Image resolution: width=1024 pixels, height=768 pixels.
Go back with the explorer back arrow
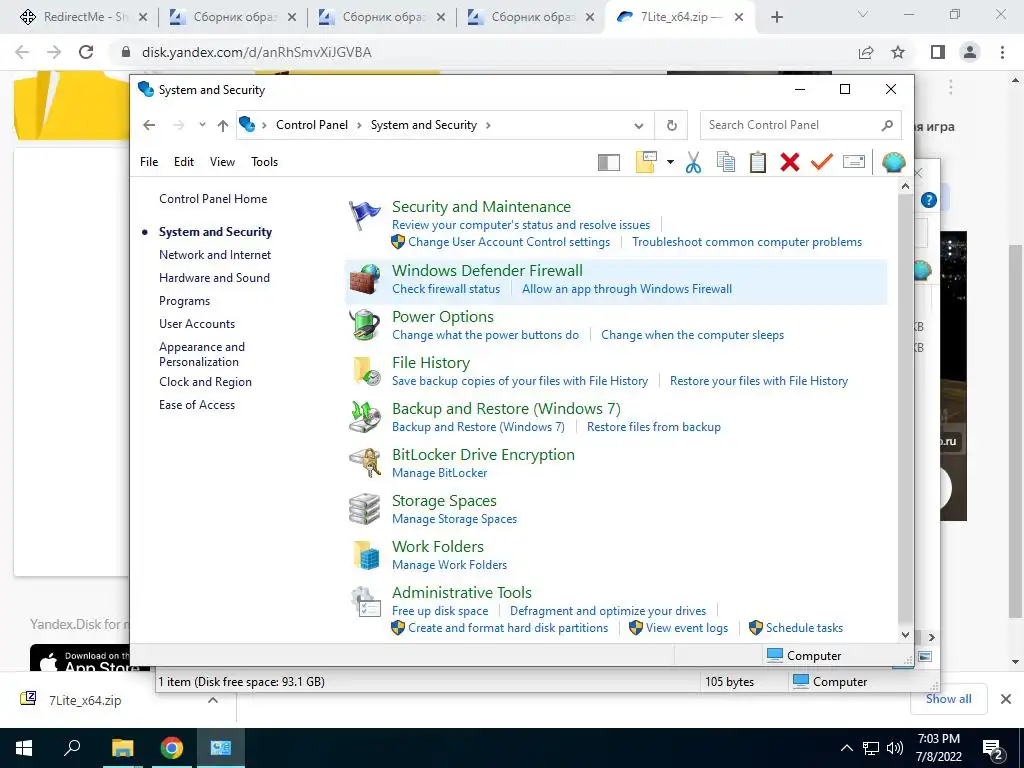[149, 125]
